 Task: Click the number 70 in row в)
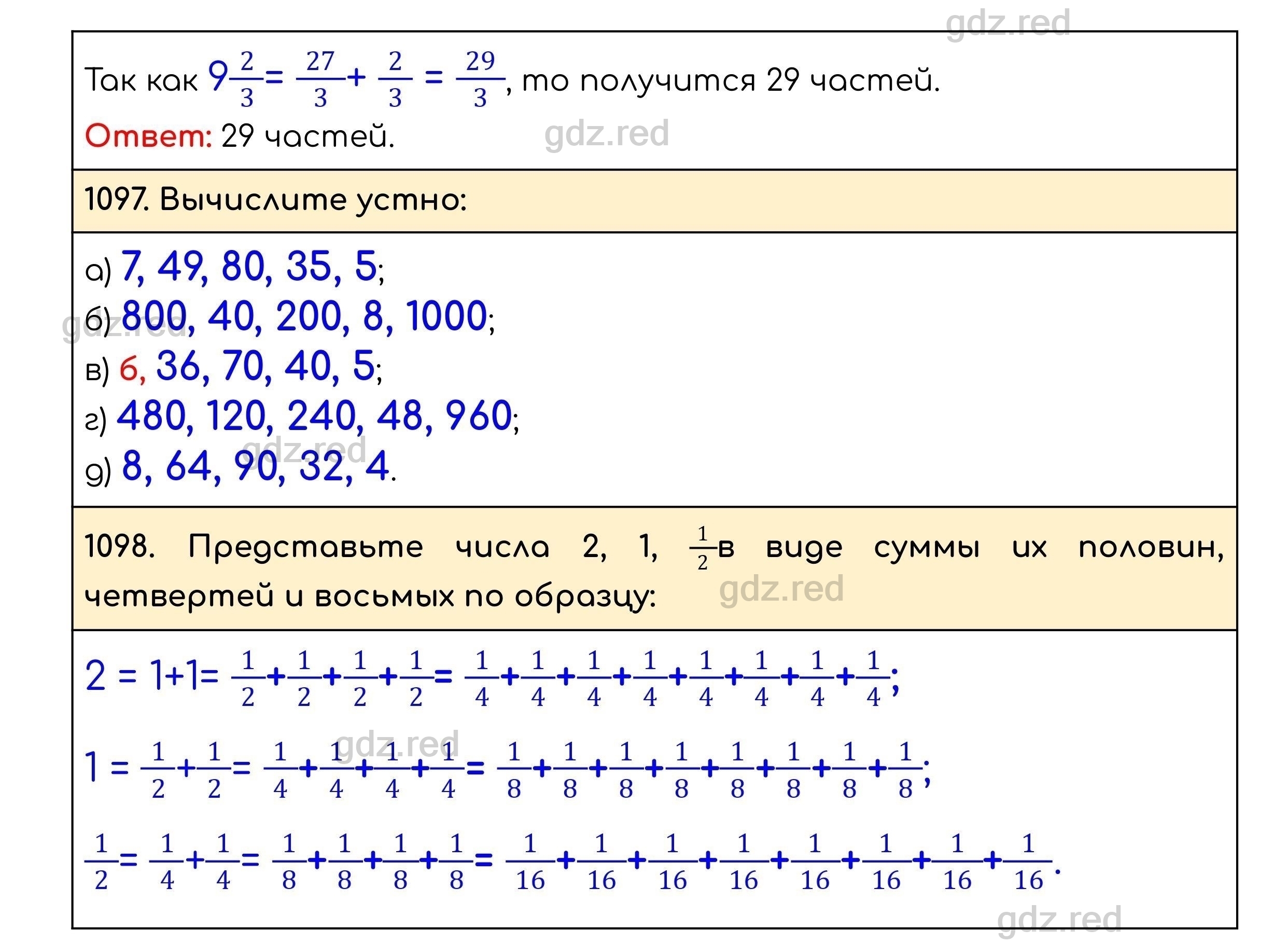click(244, 366)
